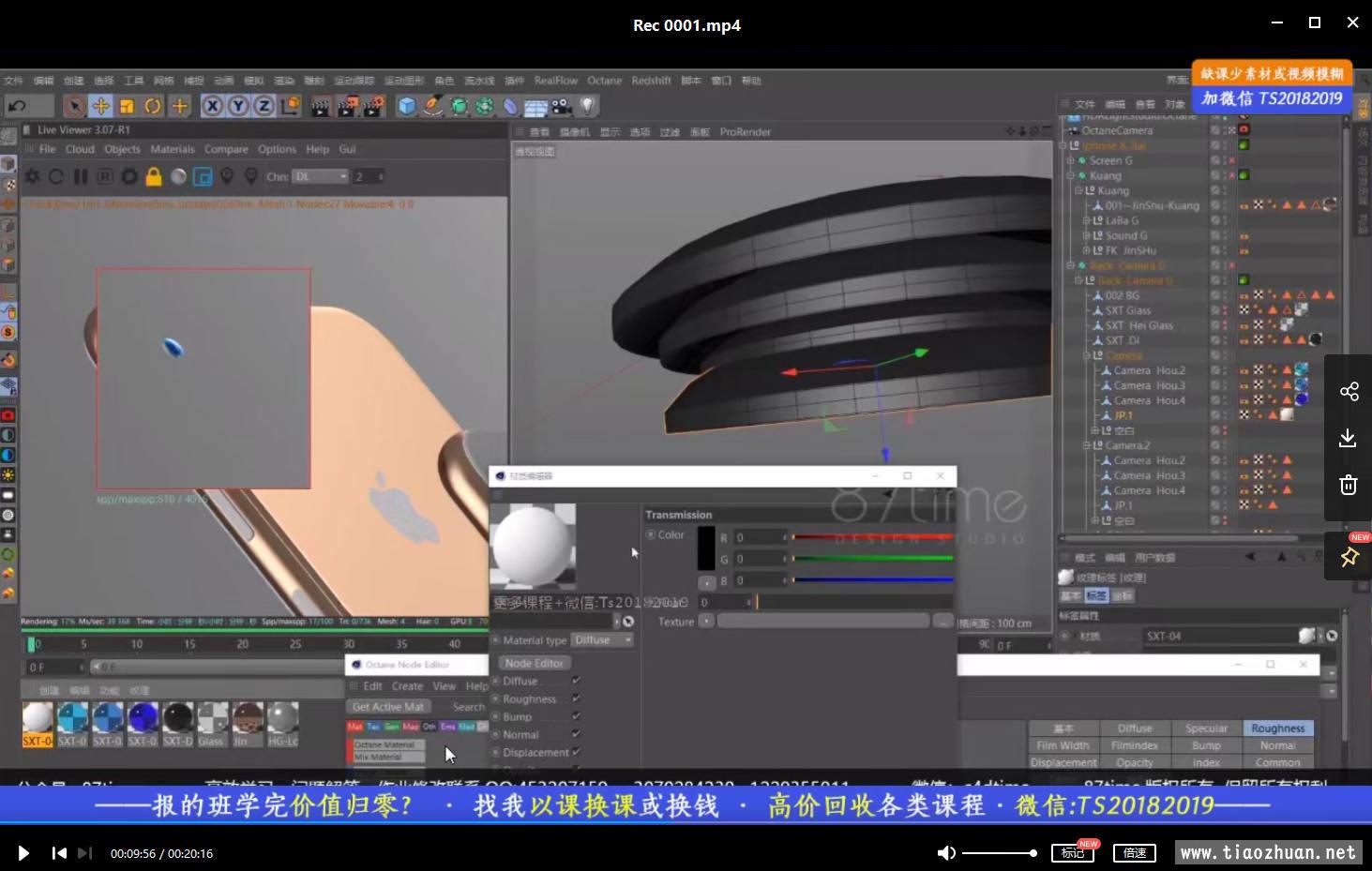Viewport: 1372px width, 871px height.
Task: Open the Octane menu in main menu bar
Action: (x=605, y=81)
